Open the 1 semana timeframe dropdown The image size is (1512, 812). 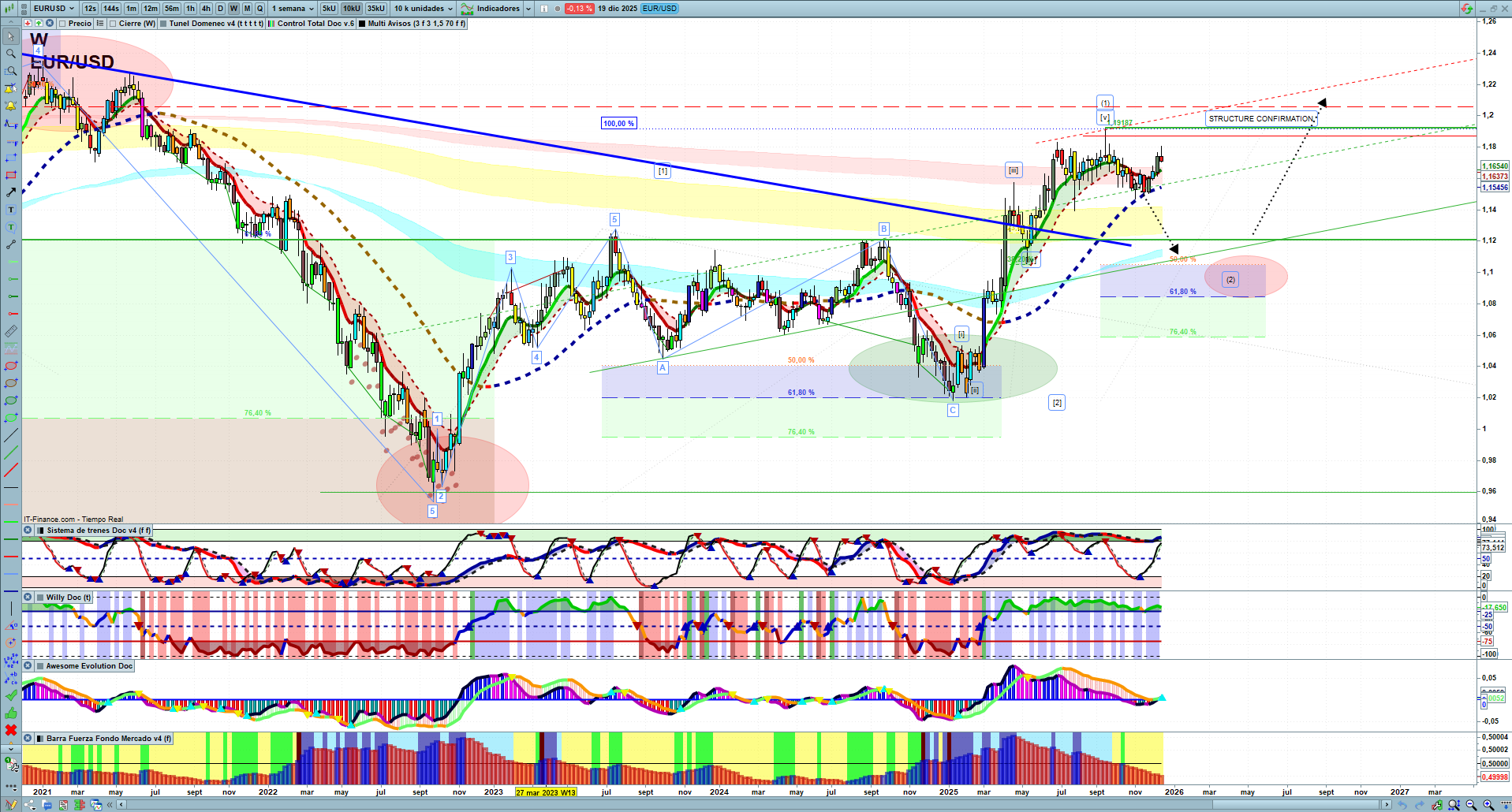click(x=293, y=9)
